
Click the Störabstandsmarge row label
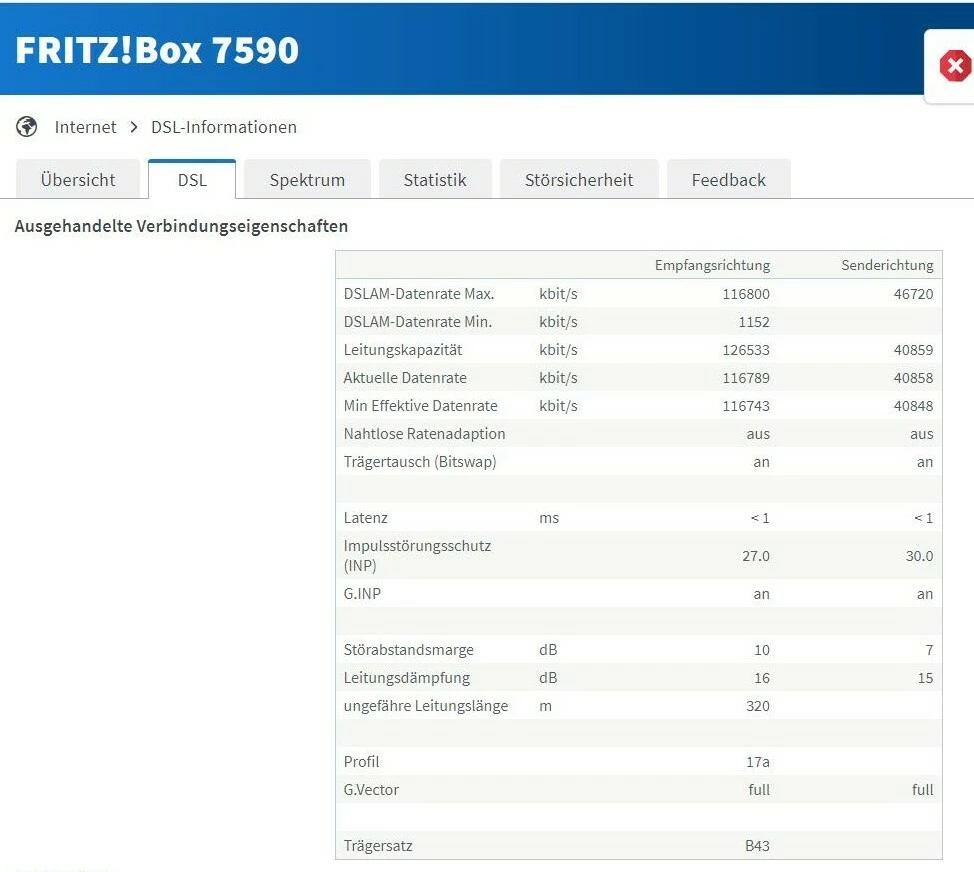click(409, 650)
